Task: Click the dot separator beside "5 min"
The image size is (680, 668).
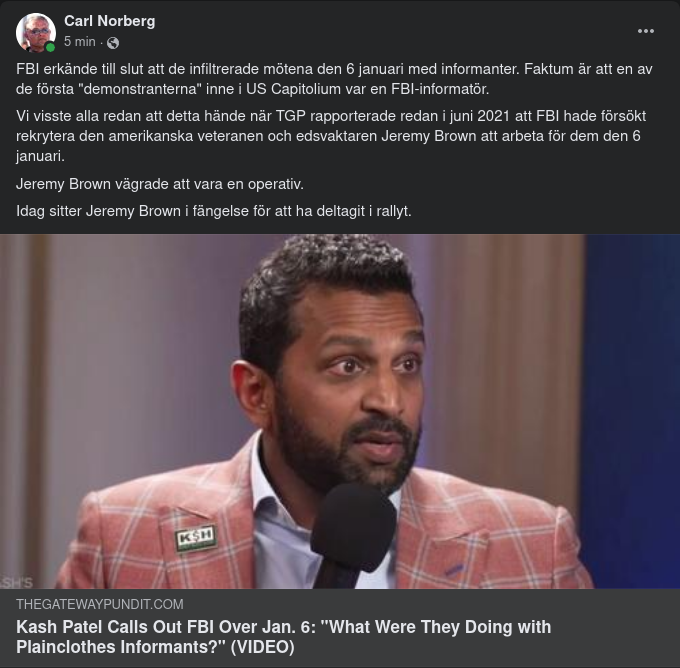Action: tap(102, 43)
